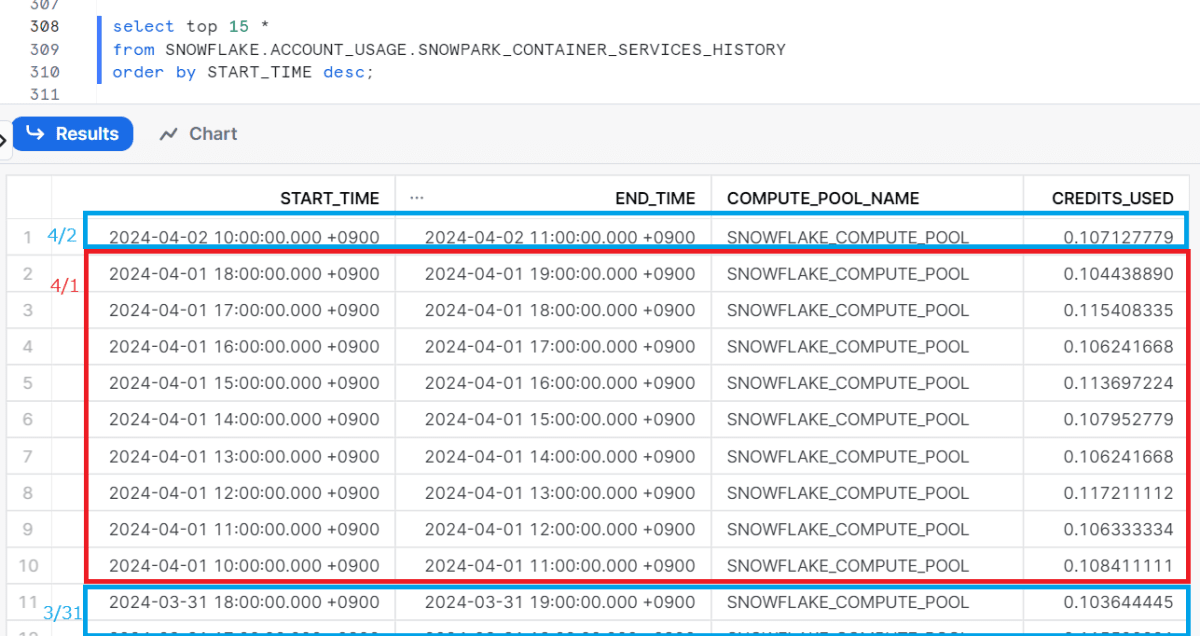
Task: Click the Results arrow icon
Action: tap(35, 133)
